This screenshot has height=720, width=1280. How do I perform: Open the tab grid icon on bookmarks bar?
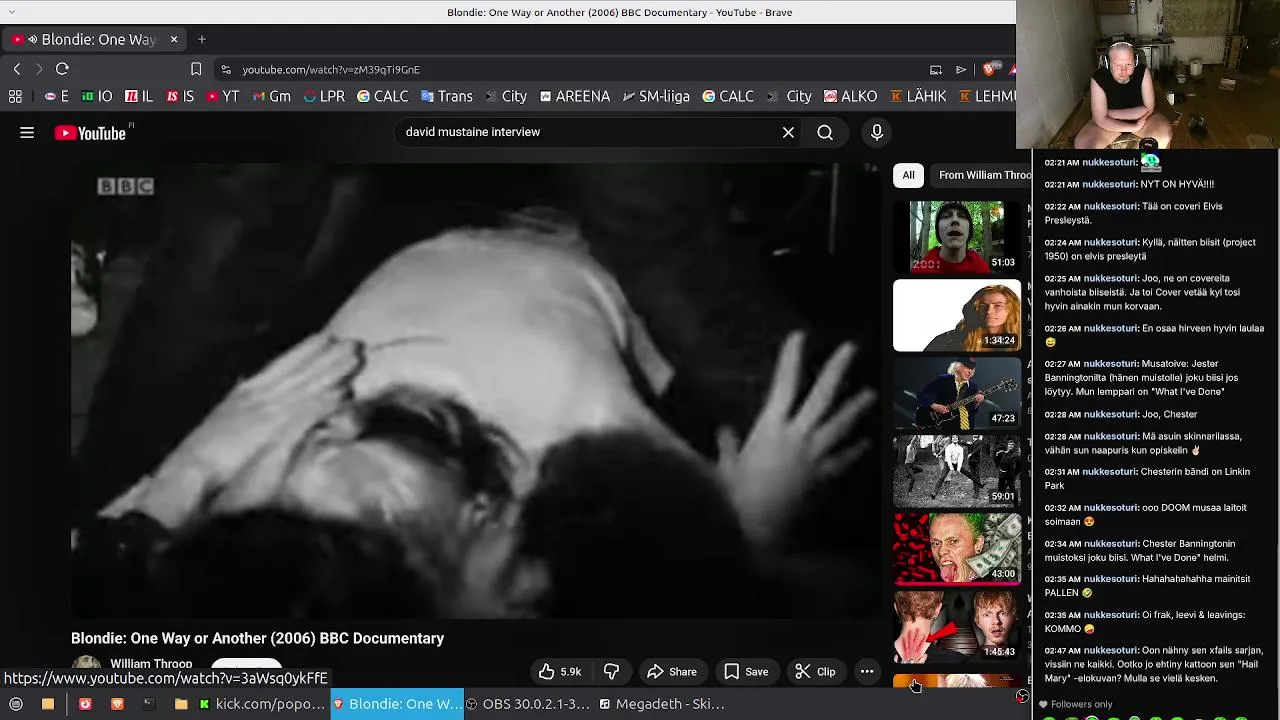point(15,96)
